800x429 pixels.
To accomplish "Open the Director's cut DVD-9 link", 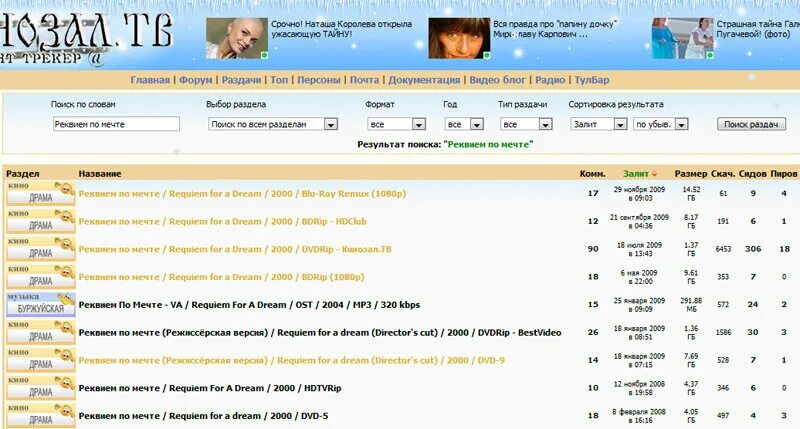I will point(292,360).
